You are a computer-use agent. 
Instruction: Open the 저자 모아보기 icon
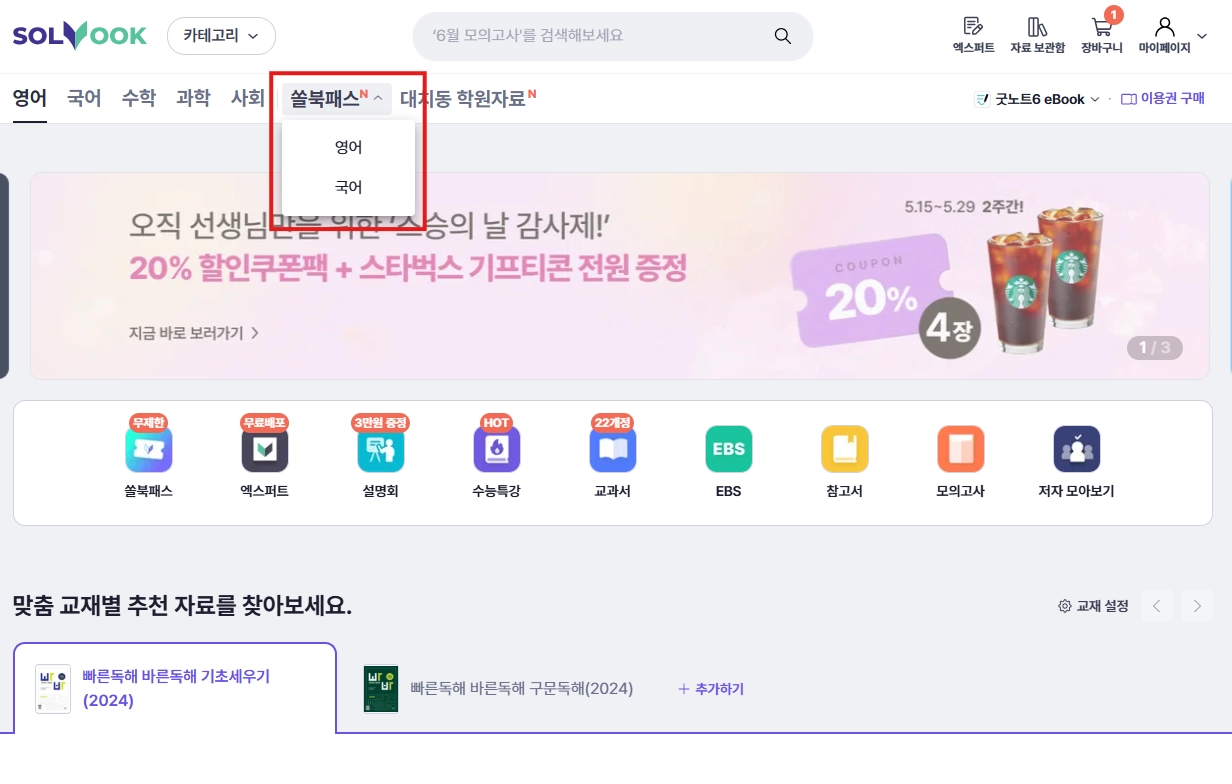tap(1077, 449)
